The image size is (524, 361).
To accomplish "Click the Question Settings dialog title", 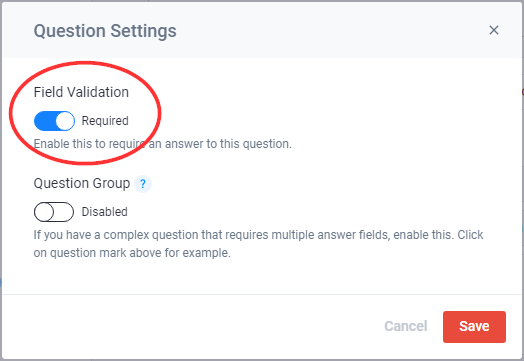I will click(105, 31).
